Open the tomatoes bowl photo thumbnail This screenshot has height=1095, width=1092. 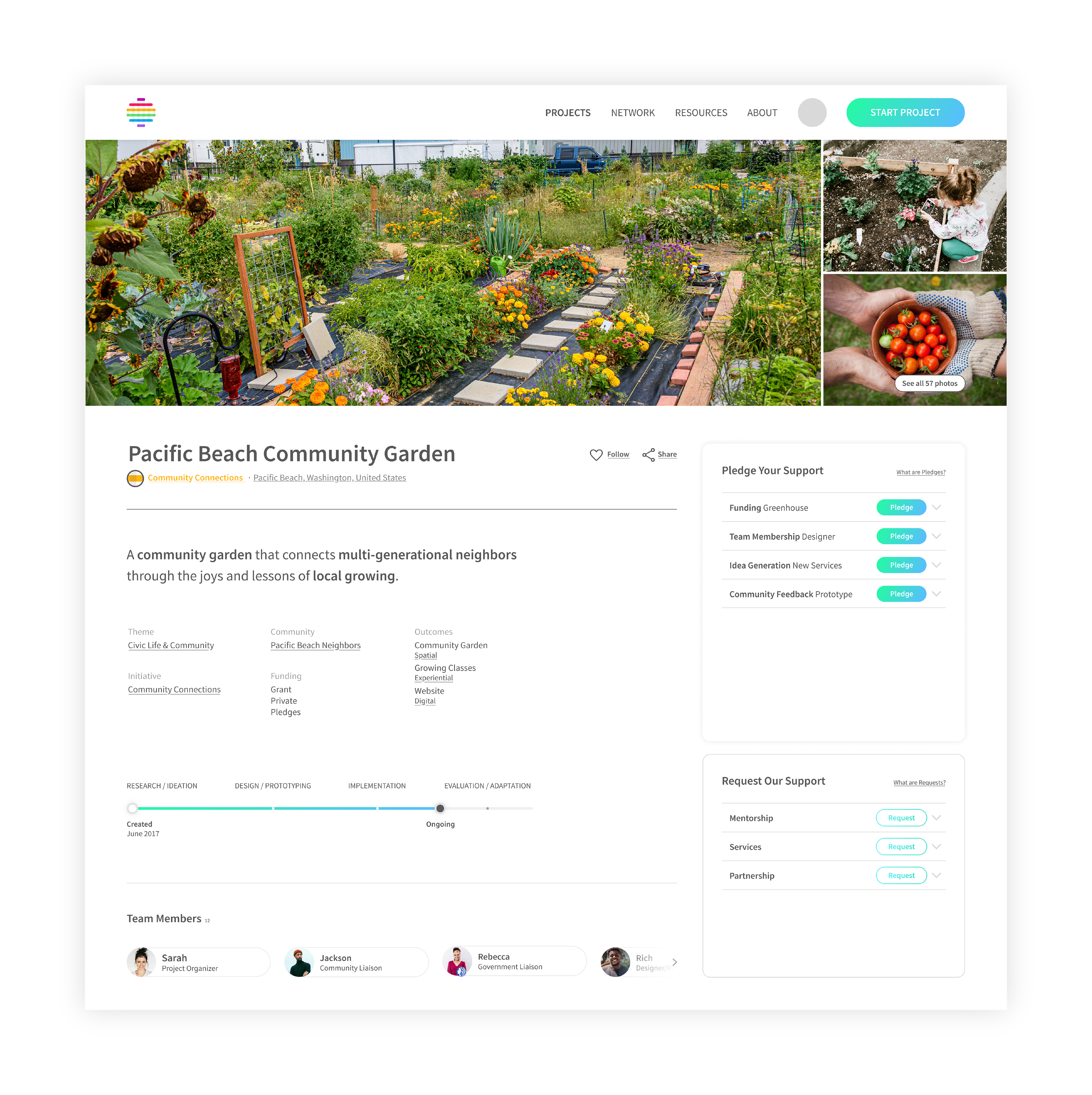915,340
